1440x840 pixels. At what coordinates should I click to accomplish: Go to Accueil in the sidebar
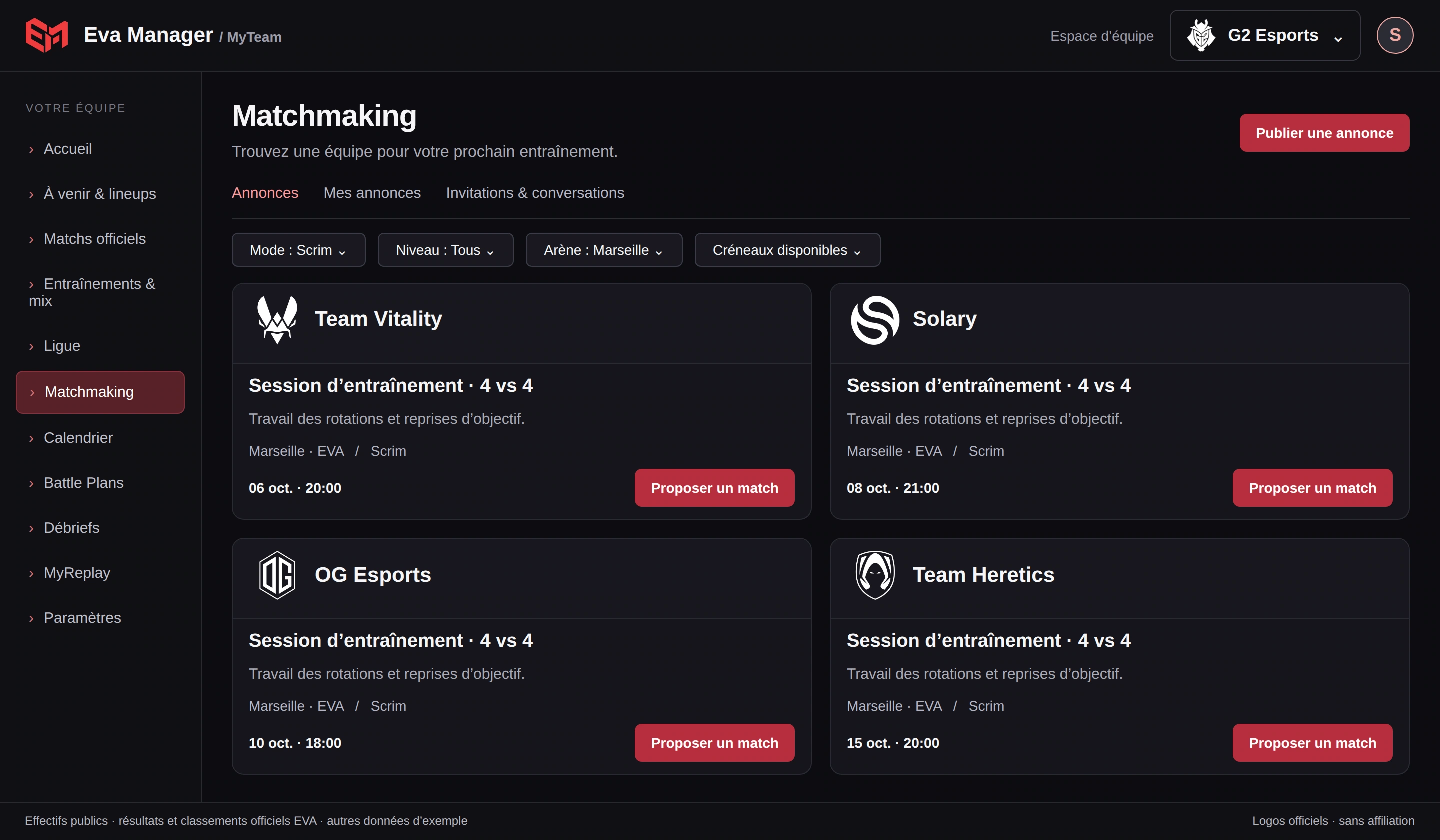tap(100, 149)
